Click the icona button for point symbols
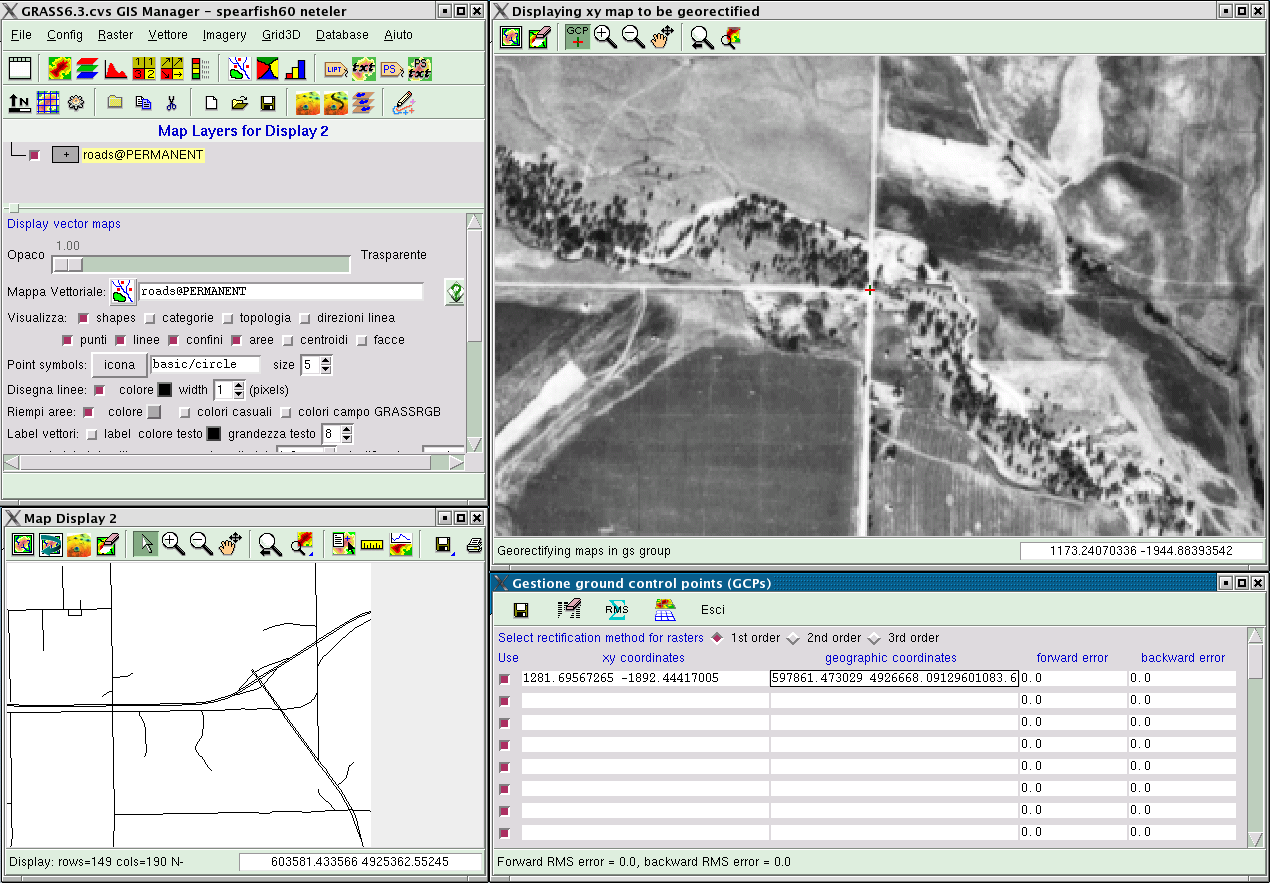Image resolution: width=1270 pixels, height=883 pixels. 119,365
